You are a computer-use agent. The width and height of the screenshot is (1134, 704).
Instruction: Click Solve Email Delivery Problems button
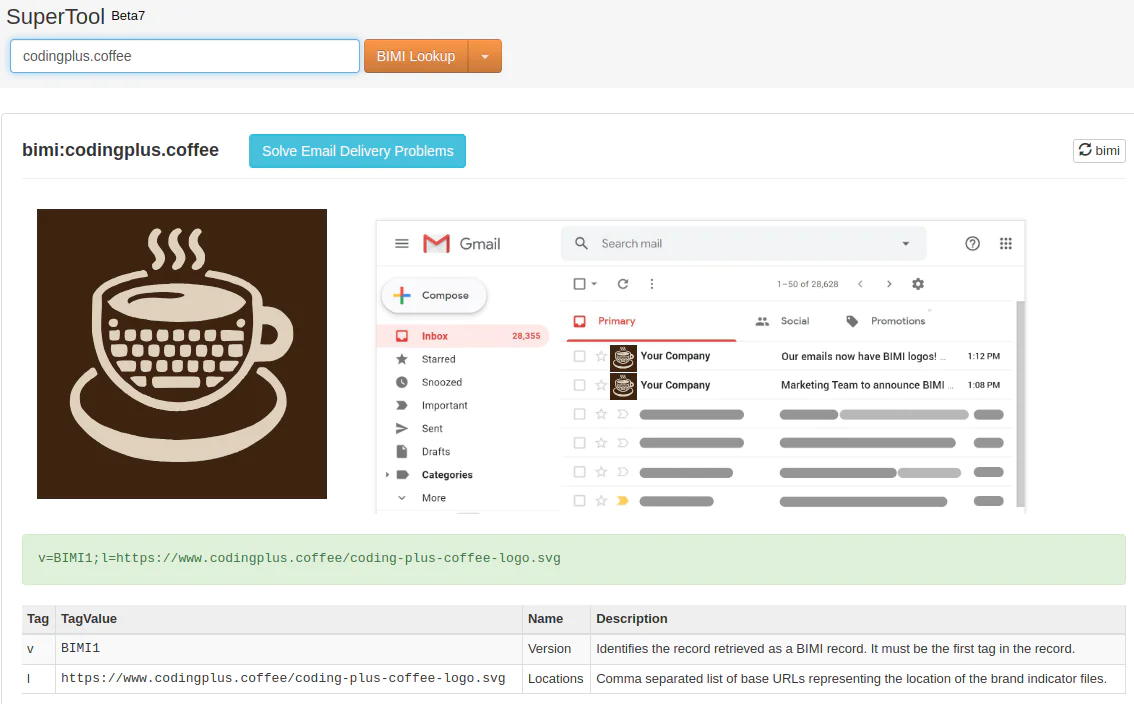click(x=357, y=150)
